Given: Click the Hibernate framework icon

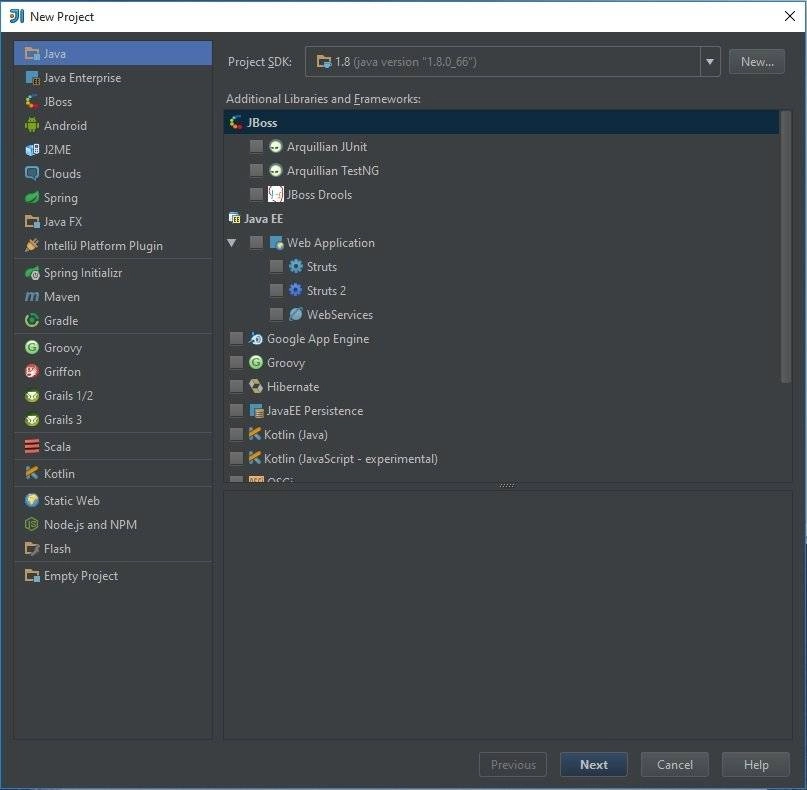Looking at the screenshot, I should (x=256, y=387).
